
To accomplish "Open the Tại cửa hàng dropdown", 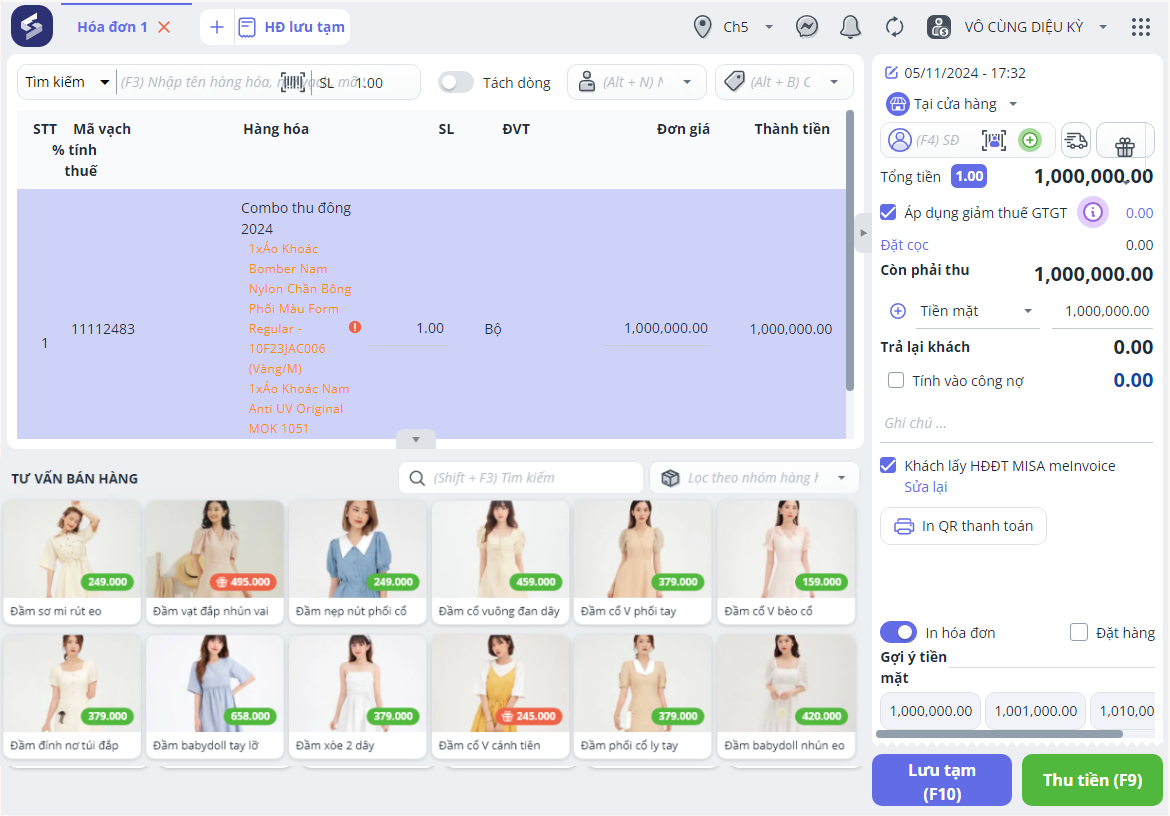I will [1013, 104].
